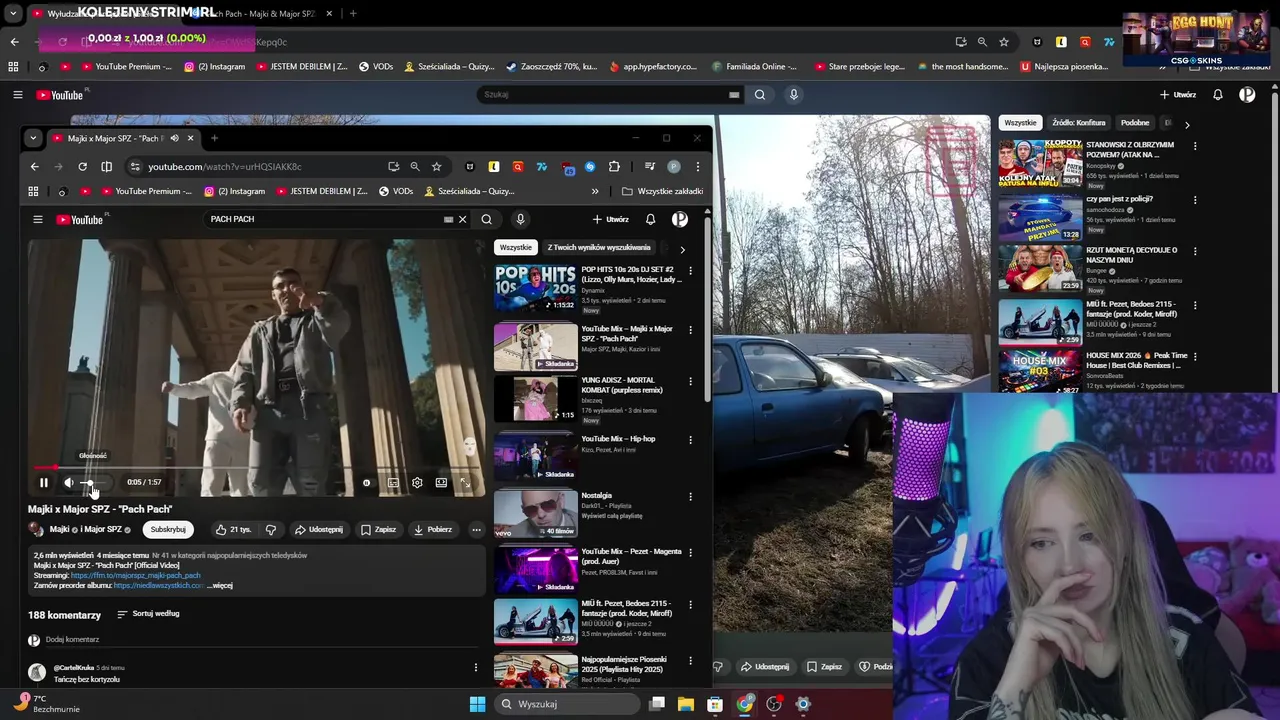The width and height of the screenshot is (1280, 720).
Task: Open the (2) Instagram bookmark in front window
Action: pos(235,191)
